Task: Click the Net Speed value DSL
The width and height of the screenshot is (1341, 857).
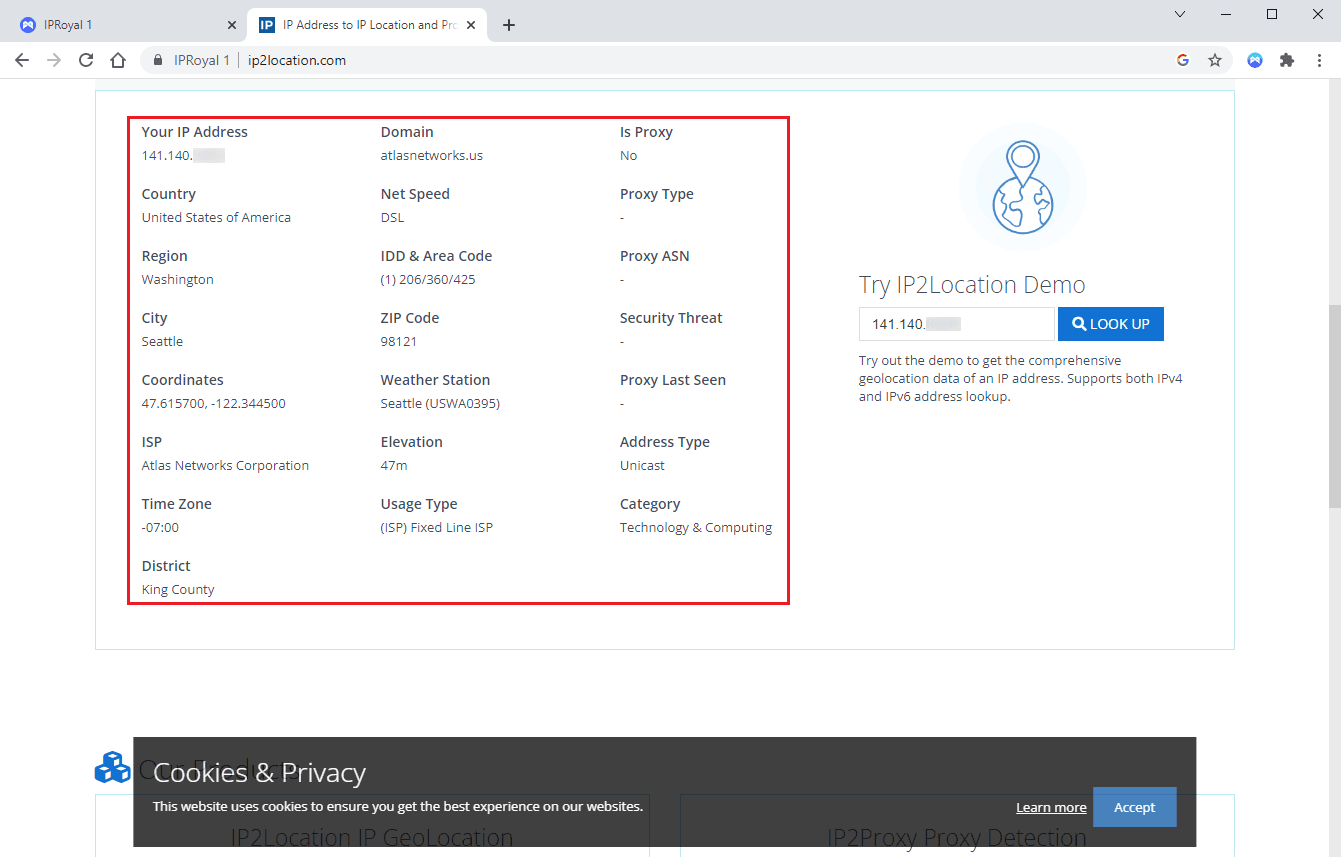Action: click(x=393, y=218)
